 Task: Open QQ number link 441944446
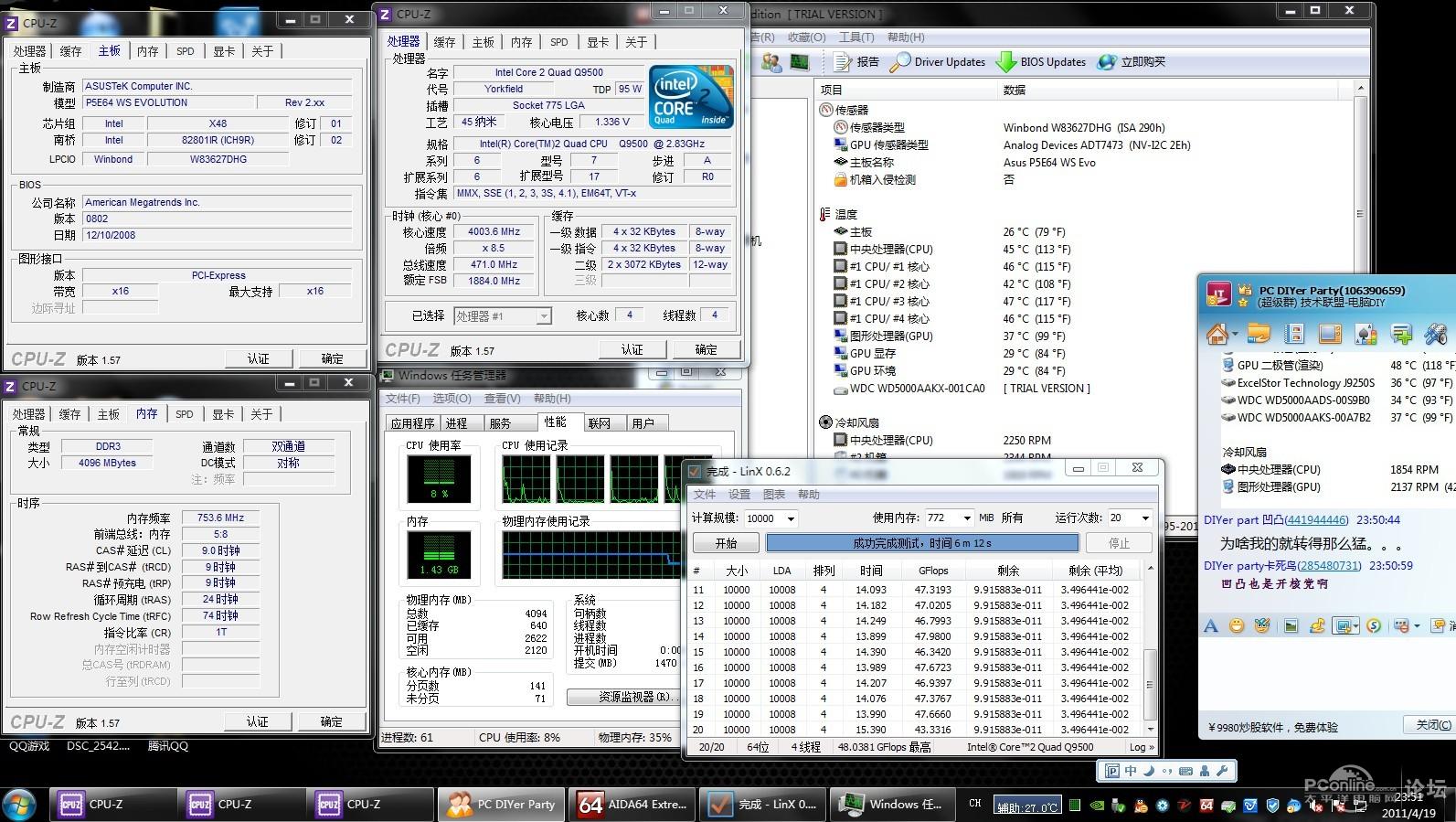pos(1315,520)
